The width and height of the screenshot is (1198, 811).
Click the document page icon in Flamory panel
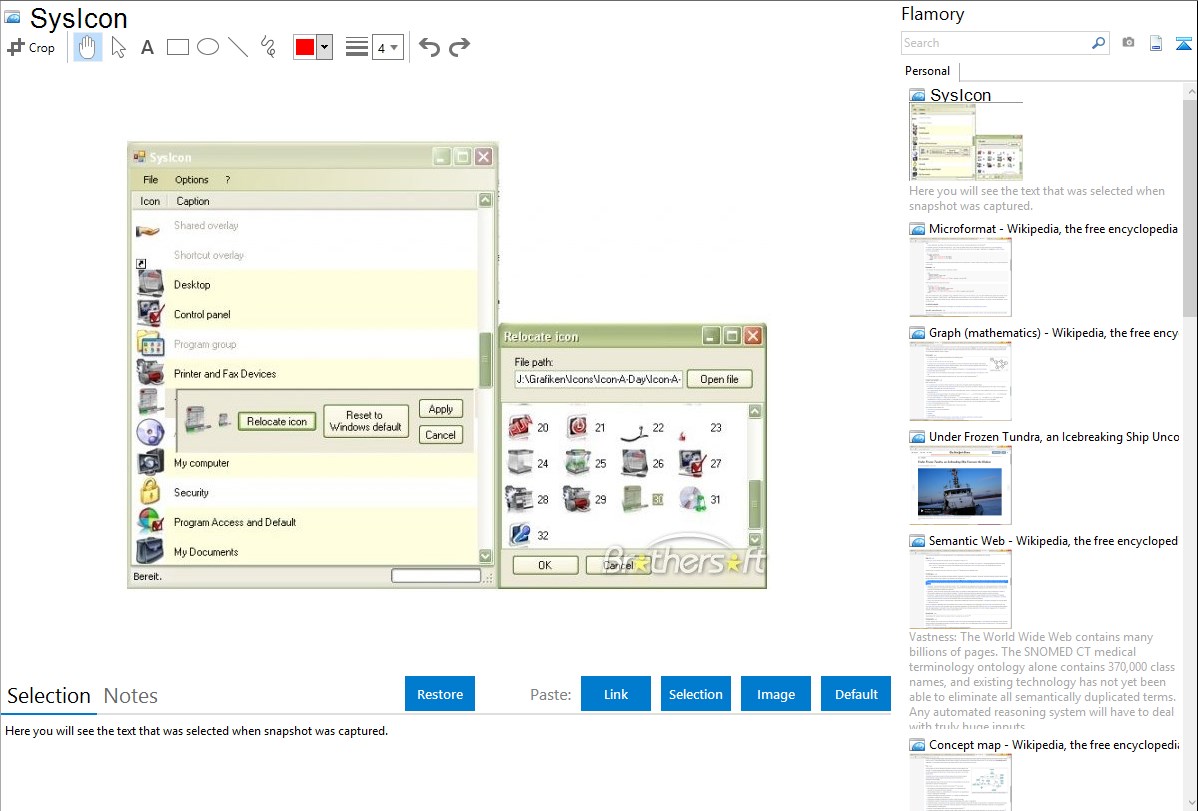pos(1156,43)
